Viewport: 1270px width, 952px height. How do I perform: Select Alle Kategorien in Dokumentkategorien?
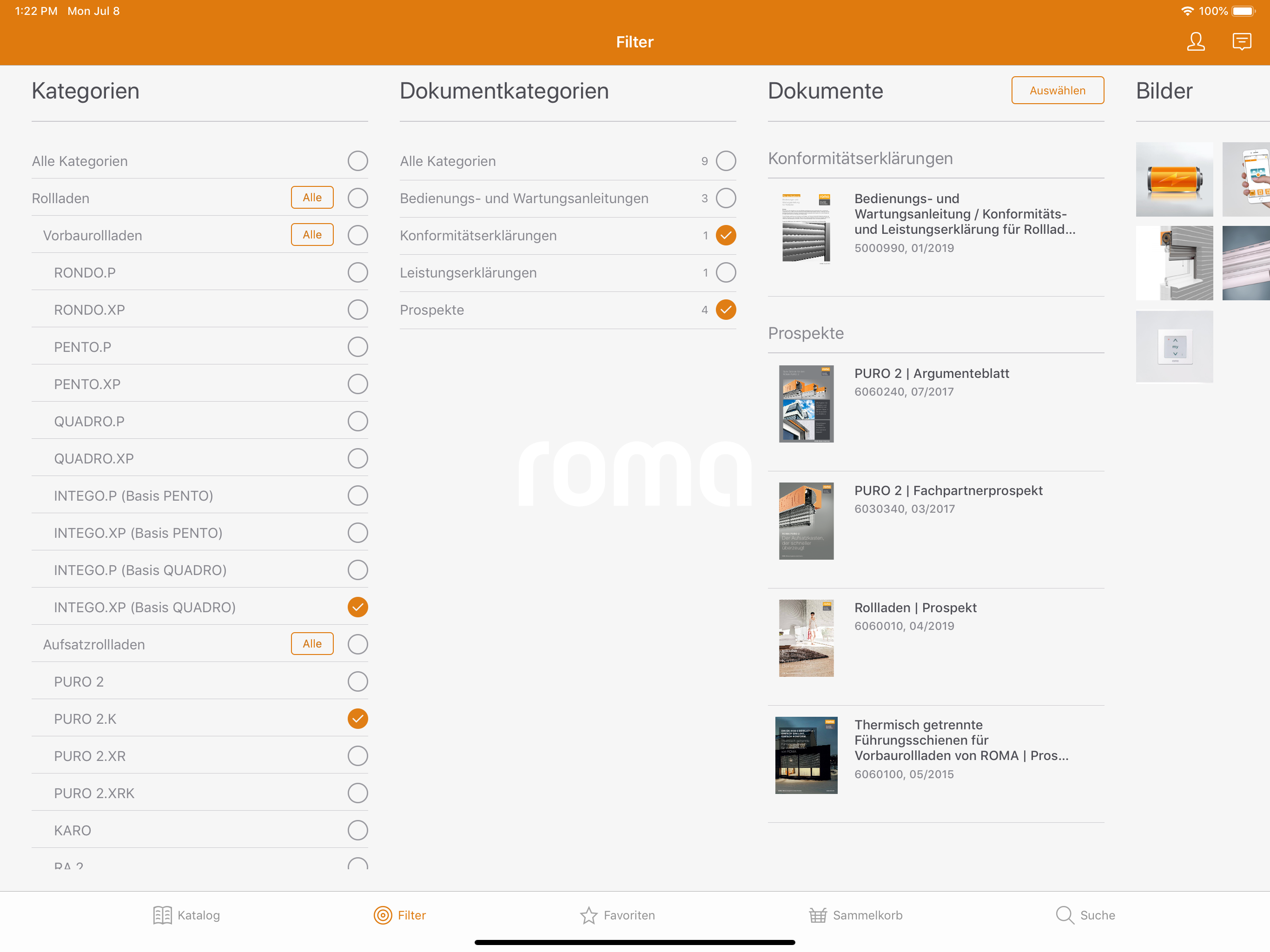(726, 161)
